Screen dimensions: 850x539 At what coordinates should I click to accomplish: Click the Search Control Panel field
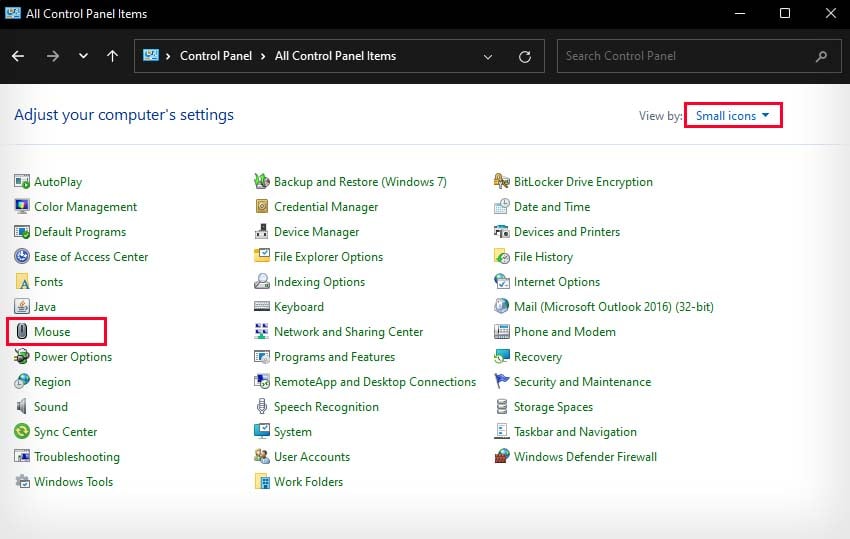699,56
